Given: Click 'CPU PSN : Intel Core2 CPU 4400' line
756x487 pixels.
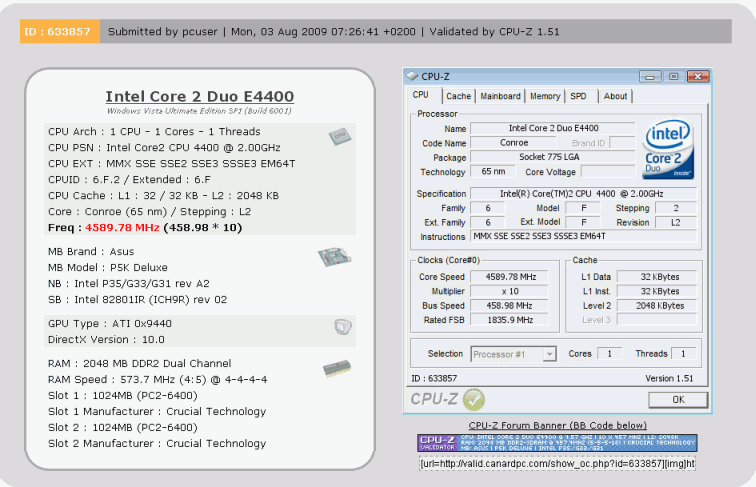Looking at the screenshot, I should (164, 148).
